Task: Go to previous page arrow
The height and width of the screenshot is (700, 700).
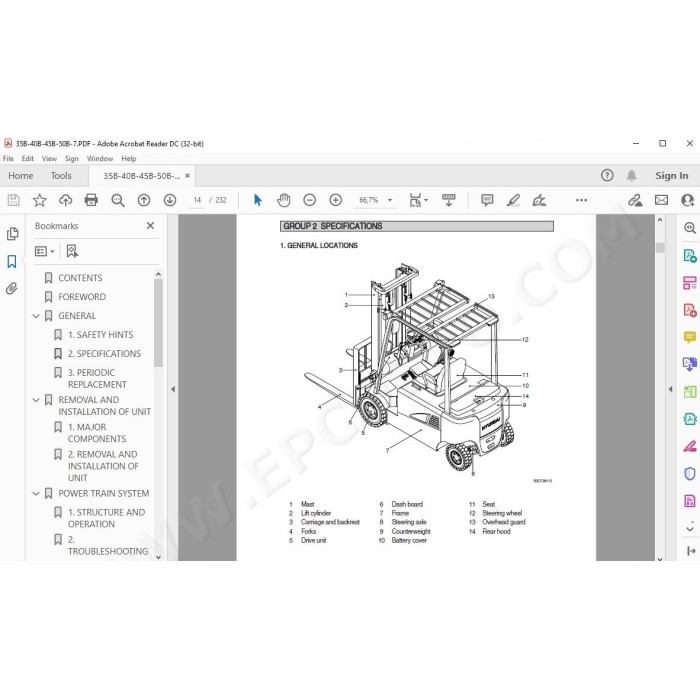Action: (144, 200)
